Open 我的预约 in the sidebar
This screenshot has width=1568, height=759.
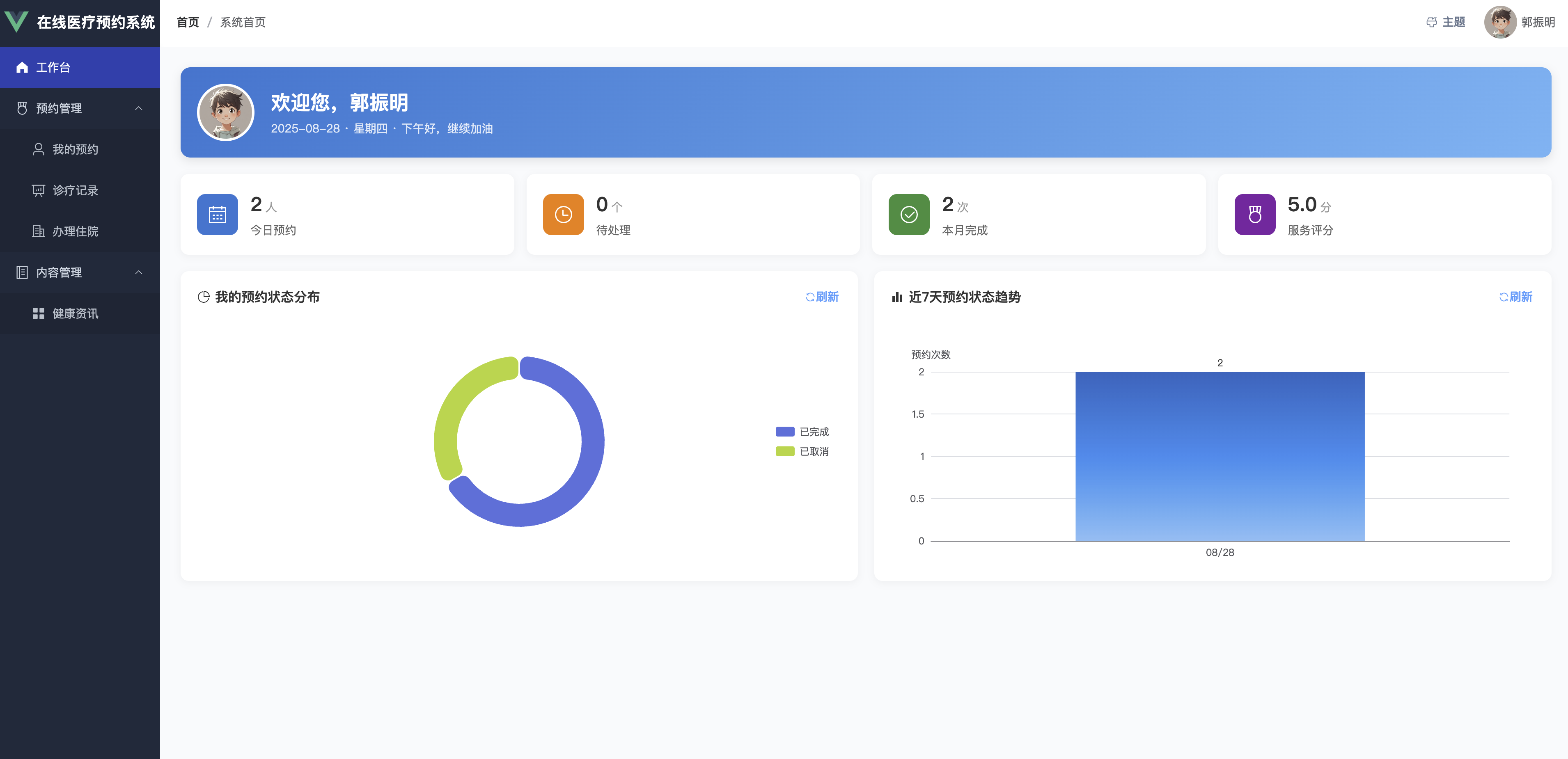(x=75, y=150)
